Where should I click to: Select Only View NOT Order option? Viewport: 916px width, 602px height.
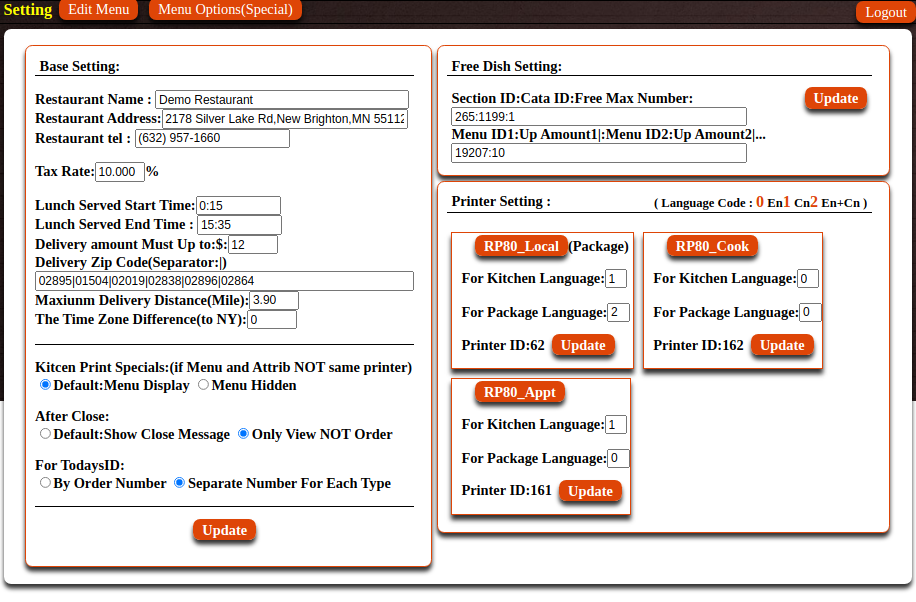point(243,434)
